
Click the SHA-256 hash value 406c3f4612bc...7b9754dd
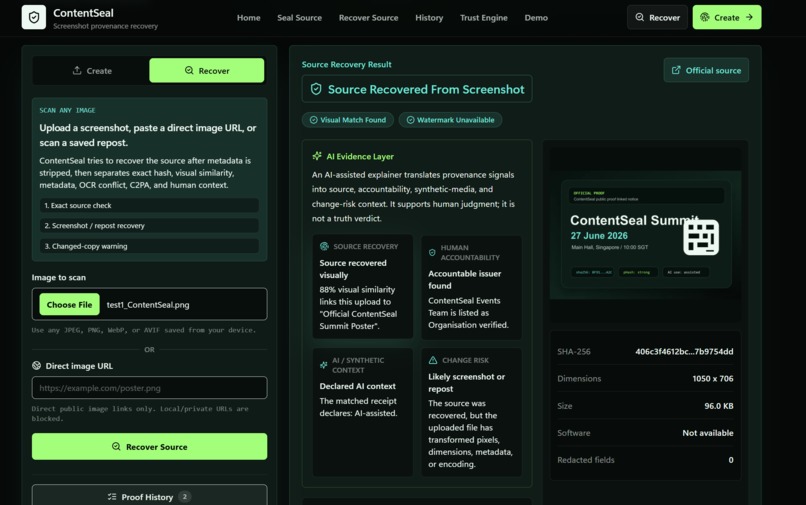coord(684,352)
